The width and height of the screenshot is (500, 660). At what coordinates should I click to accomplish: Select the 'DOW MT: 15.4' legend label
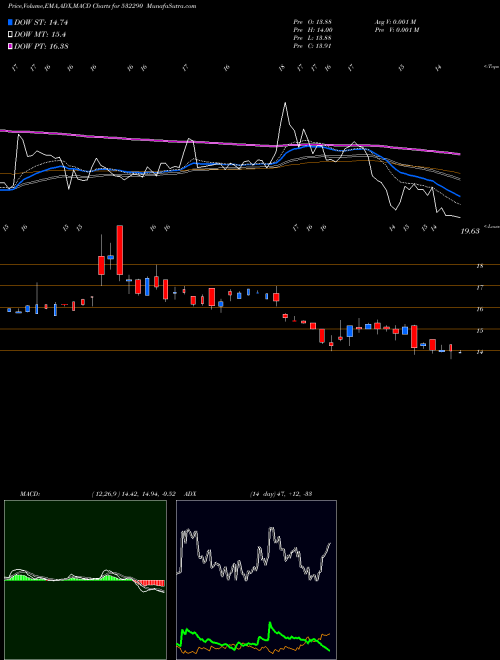(x=40, y=35)
